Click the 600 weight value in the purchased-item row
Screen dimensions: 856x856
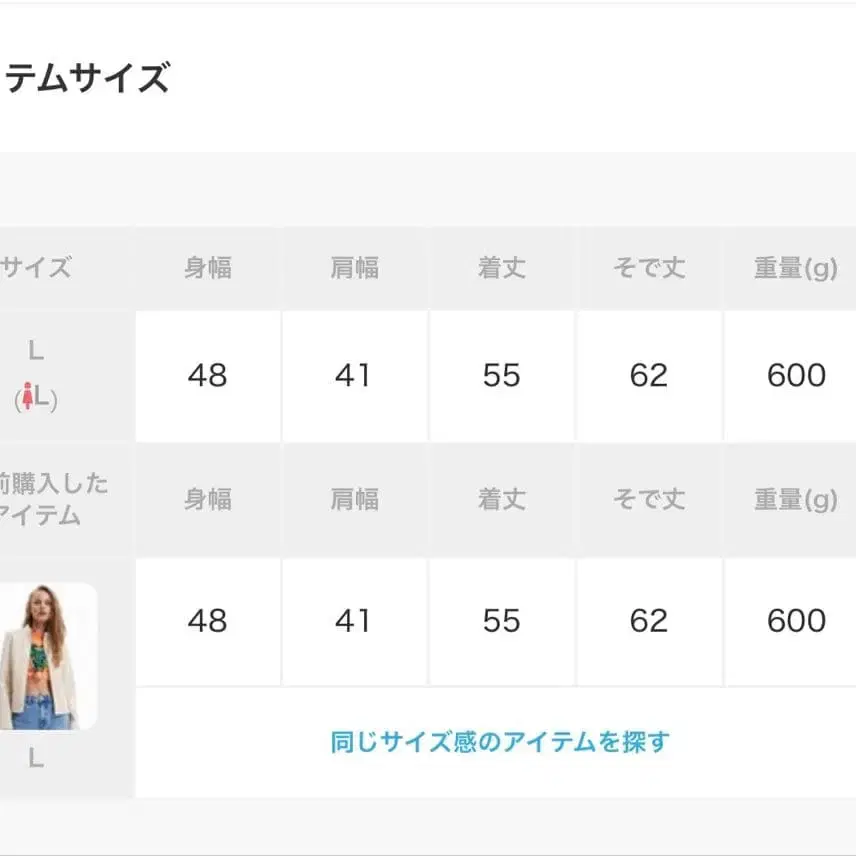796,621
